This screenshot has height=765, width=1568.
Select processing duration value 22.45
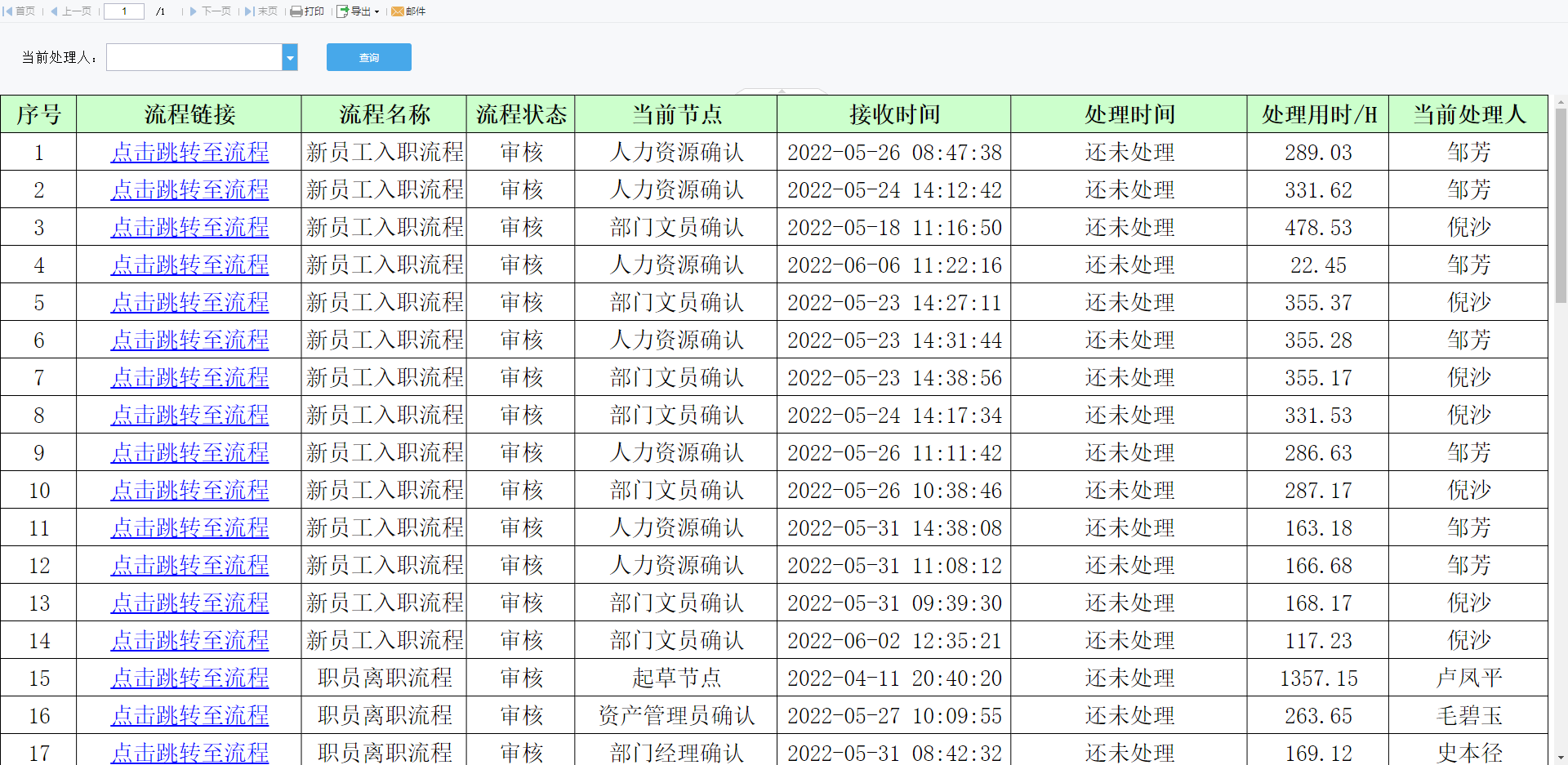tap(1318, 265)
